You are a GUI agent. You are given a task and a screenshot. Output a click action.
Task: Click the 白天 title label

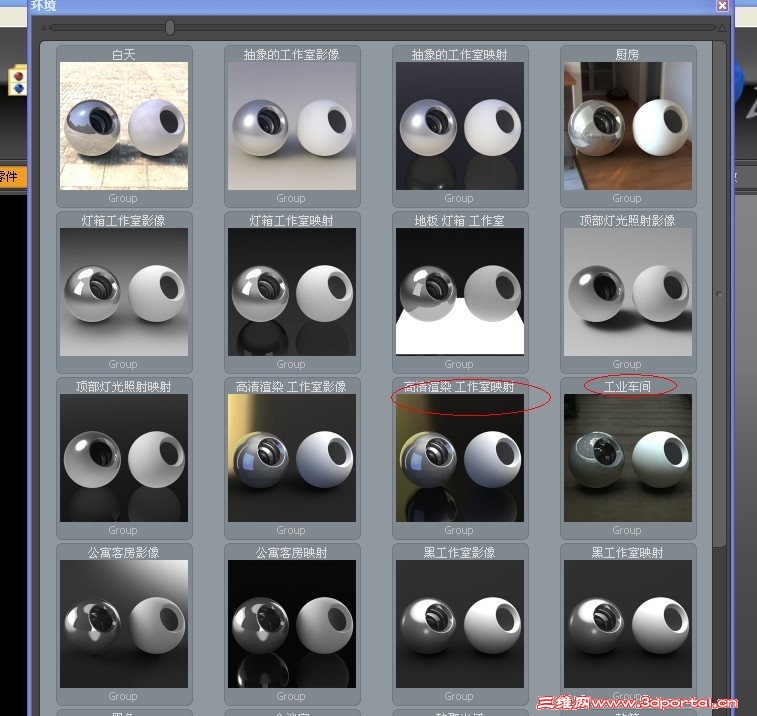(x=124, y=55)
